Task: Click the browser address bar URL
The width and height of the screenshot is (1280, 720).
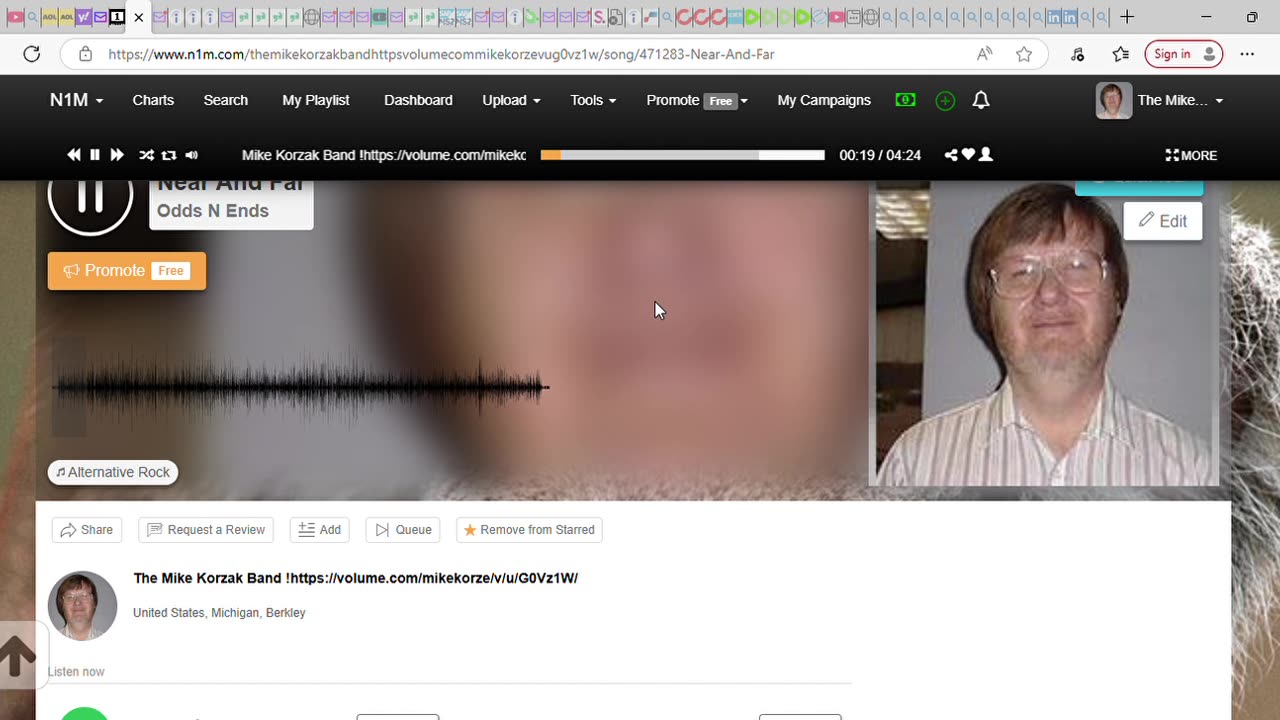Action: click(x=441, y=54)
